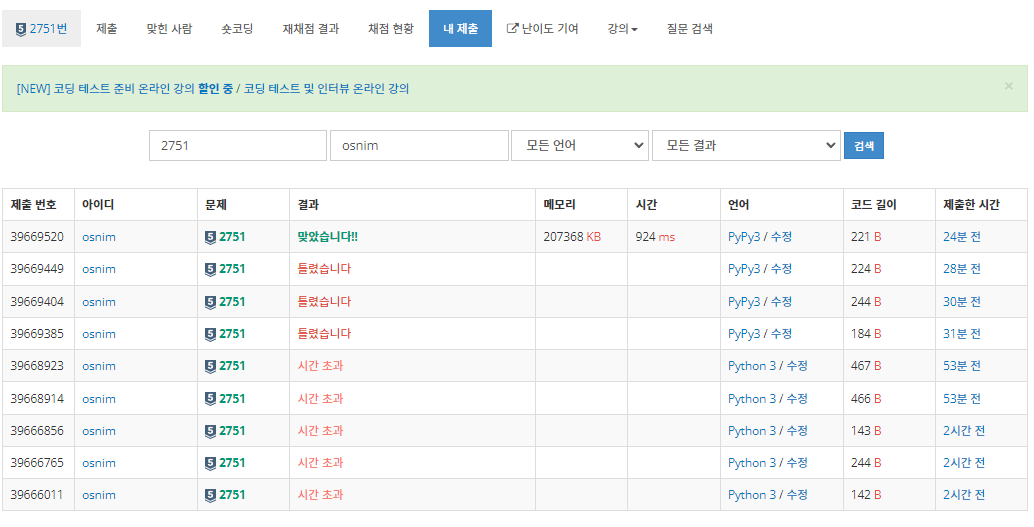Edit submission 39666765 via 수정 link

[x=797, y=462]
